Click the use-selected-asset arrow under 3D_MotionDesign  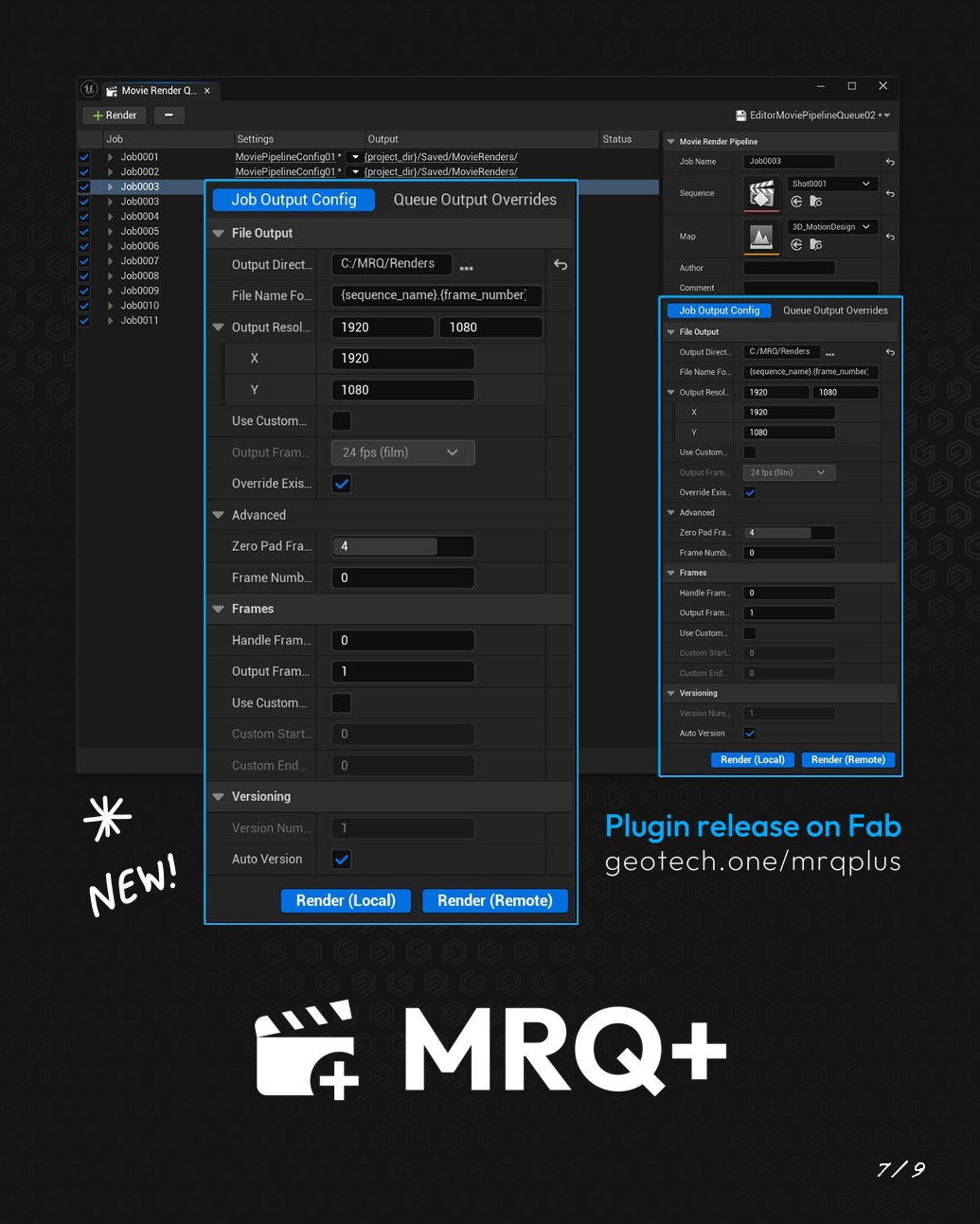(796, 244)
